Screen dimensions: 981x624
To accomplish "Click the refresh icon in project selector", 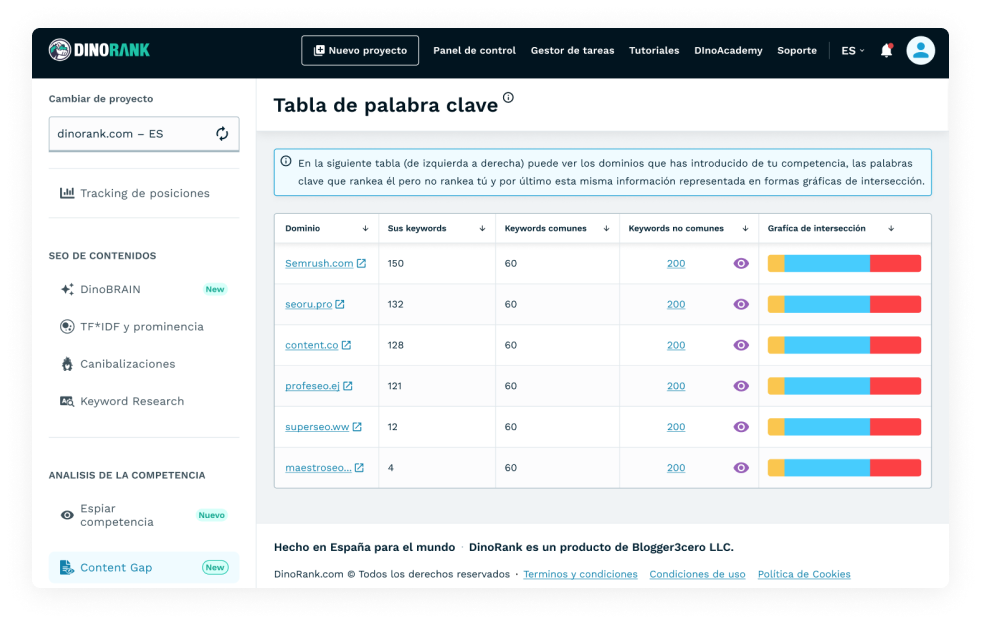I will click(222, 134).
